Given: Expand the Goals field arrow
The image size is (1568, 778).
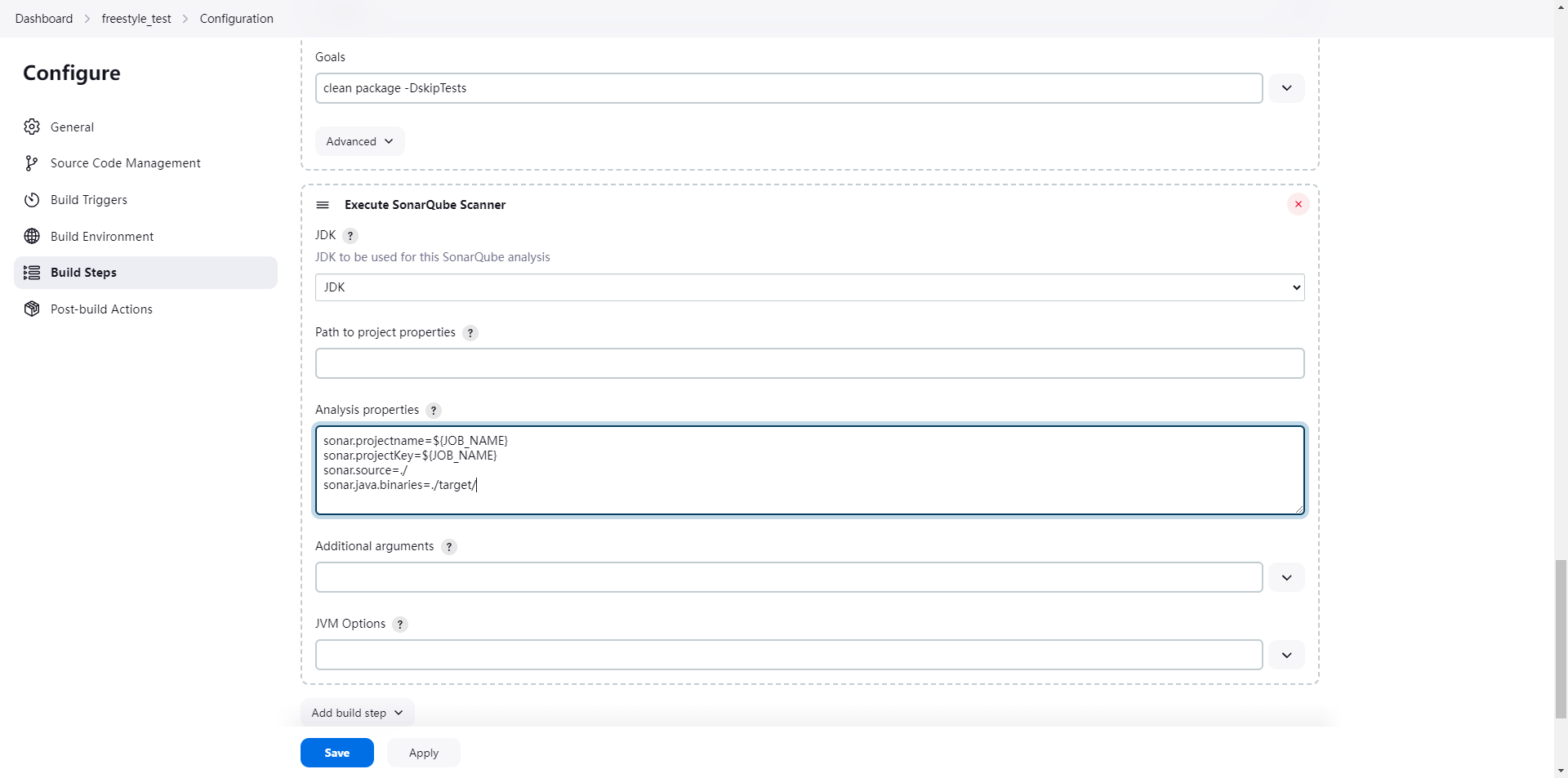Looking at the screenshot, I should pos(1286,88).
